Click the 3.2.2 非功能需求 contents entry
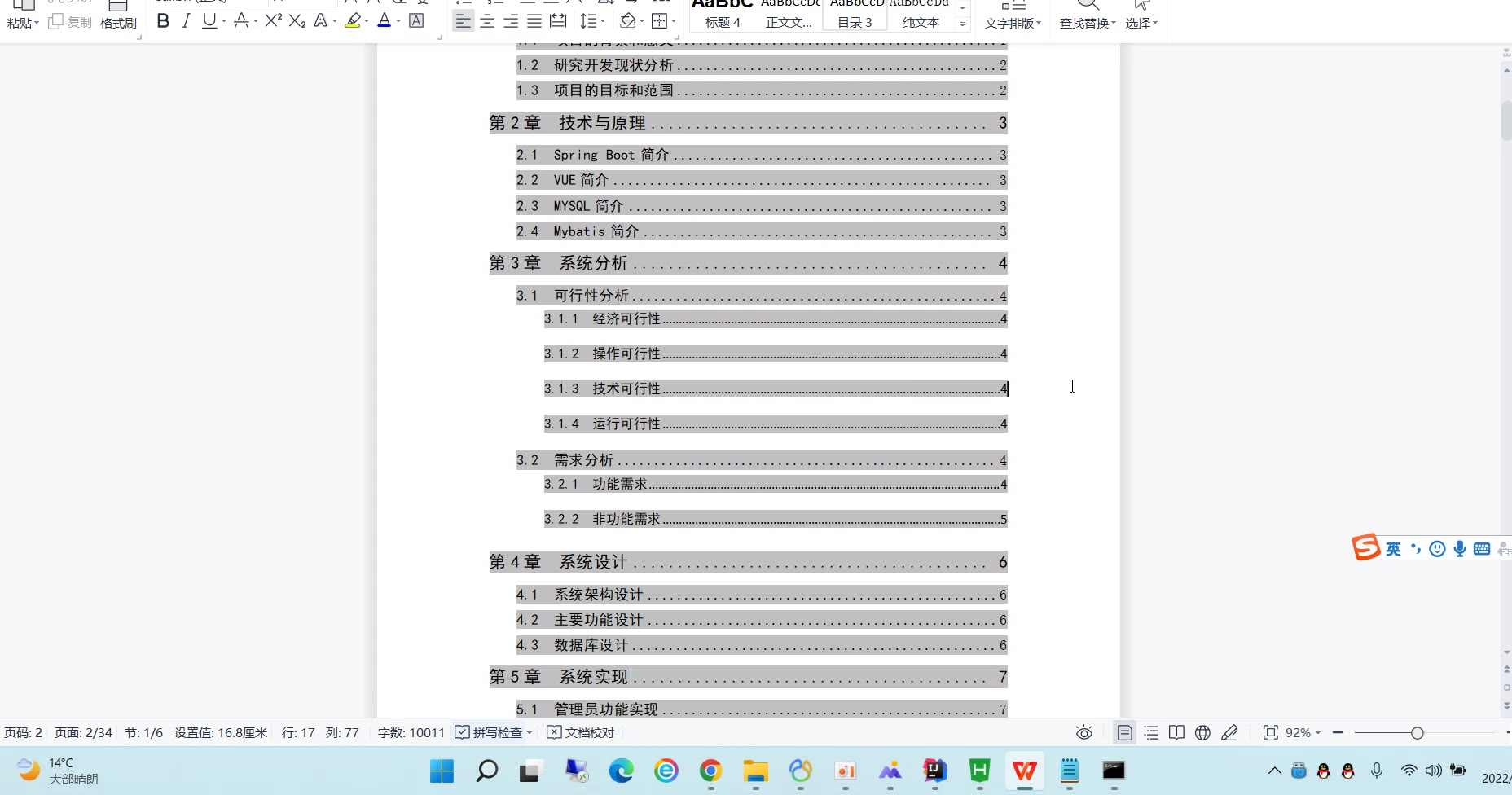The height and width of the screenshot is (795, 1512). coord(776,519)
